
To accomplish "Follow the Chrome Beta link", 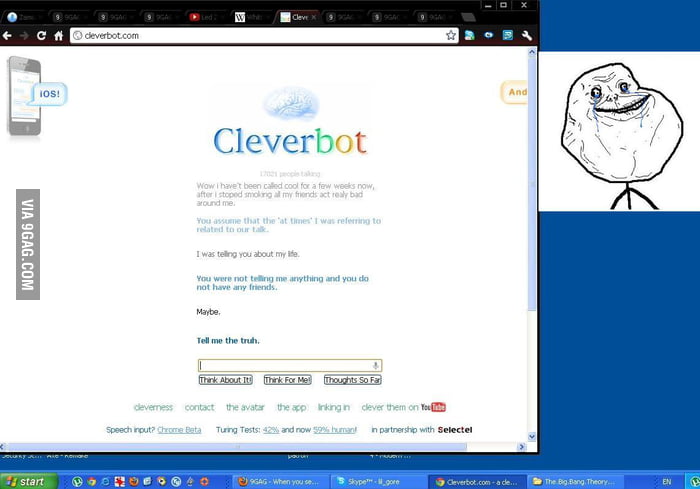I will (x=179, y=430).
